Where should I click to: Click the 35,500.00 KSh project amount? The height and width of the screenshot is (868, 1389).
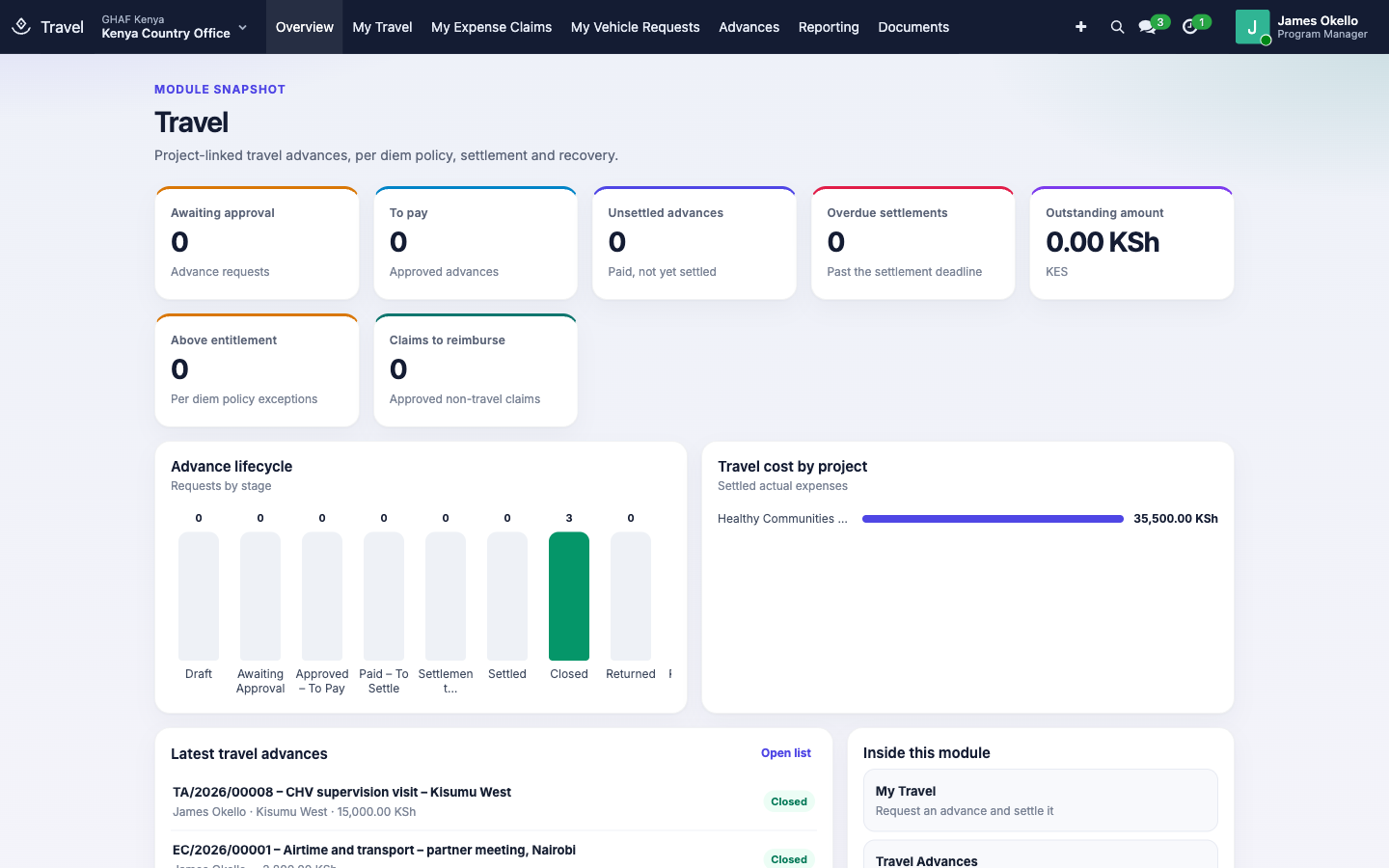[1176, 519]
